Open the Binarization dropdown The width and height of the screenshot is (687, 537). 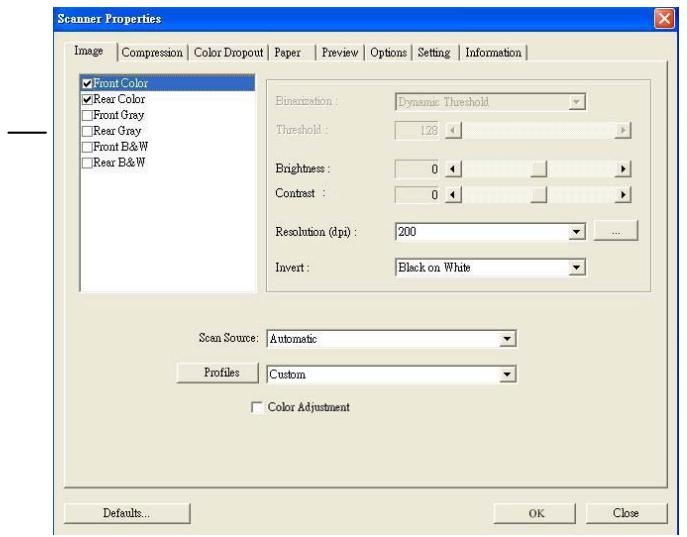577,102
